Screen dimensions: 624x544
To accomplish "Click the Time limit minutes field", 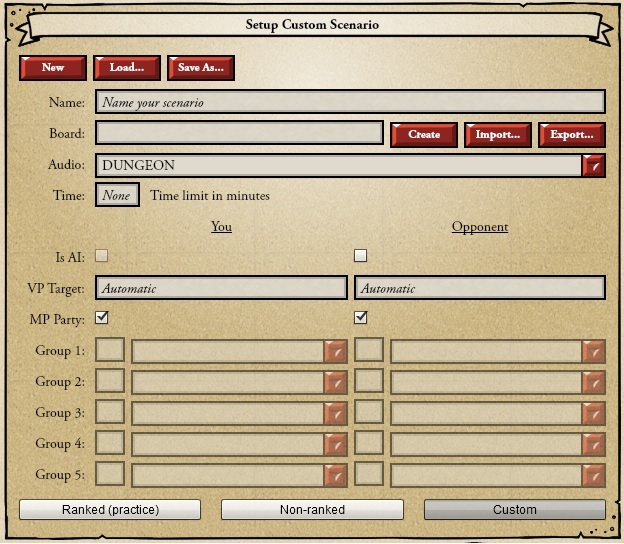I will point(117,196).
